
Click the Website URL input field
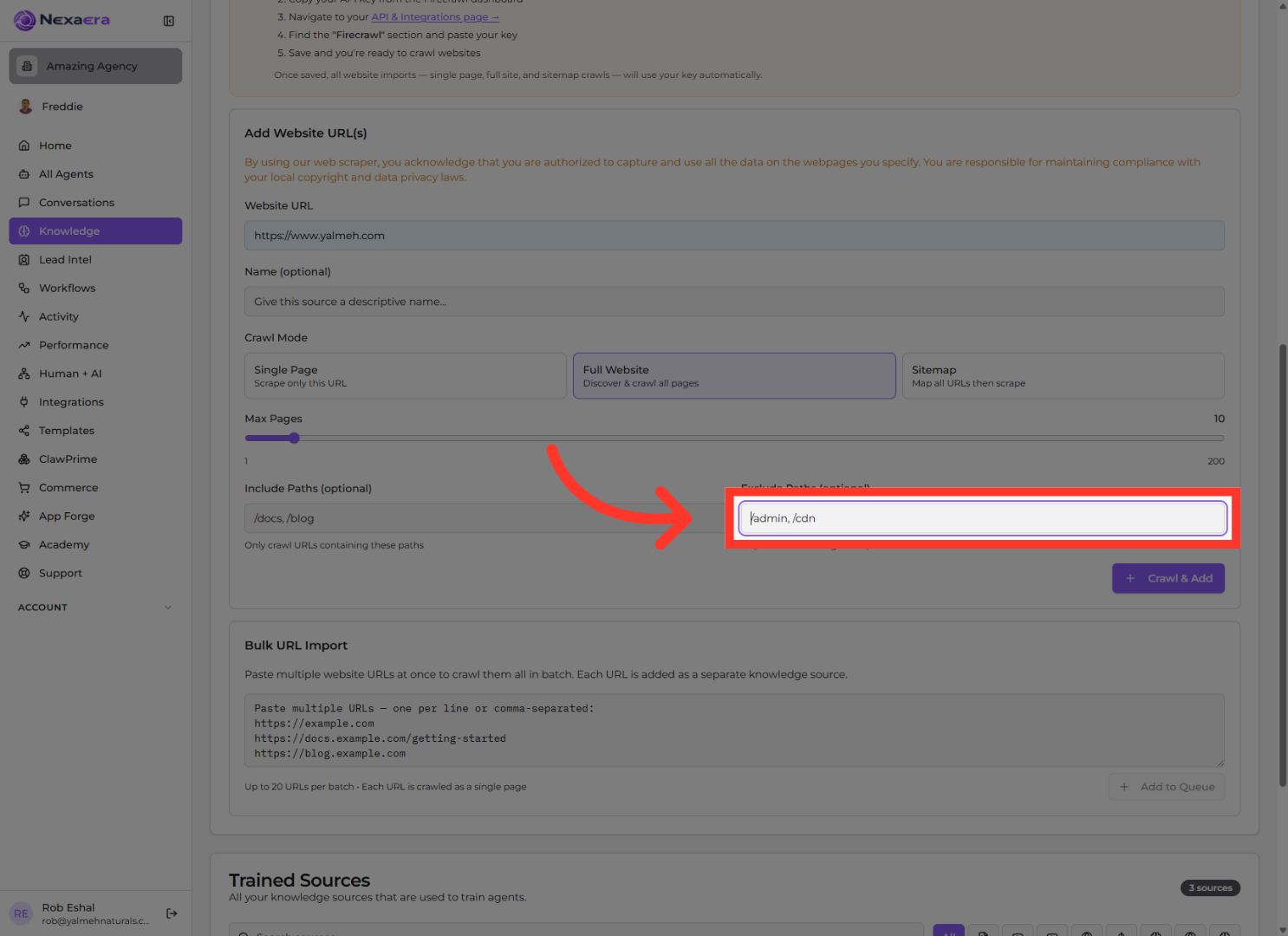[734, 236]
